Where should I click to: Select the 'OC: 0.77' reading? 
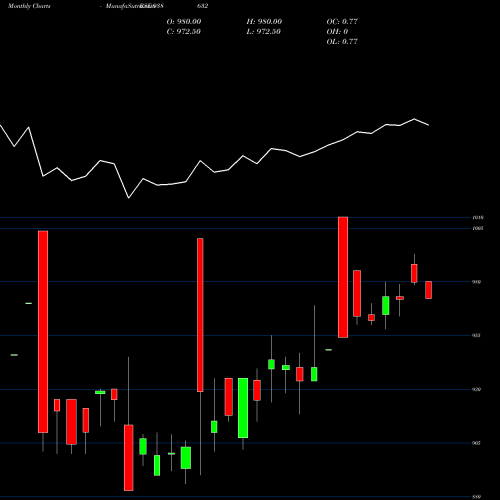pos(342,22)
